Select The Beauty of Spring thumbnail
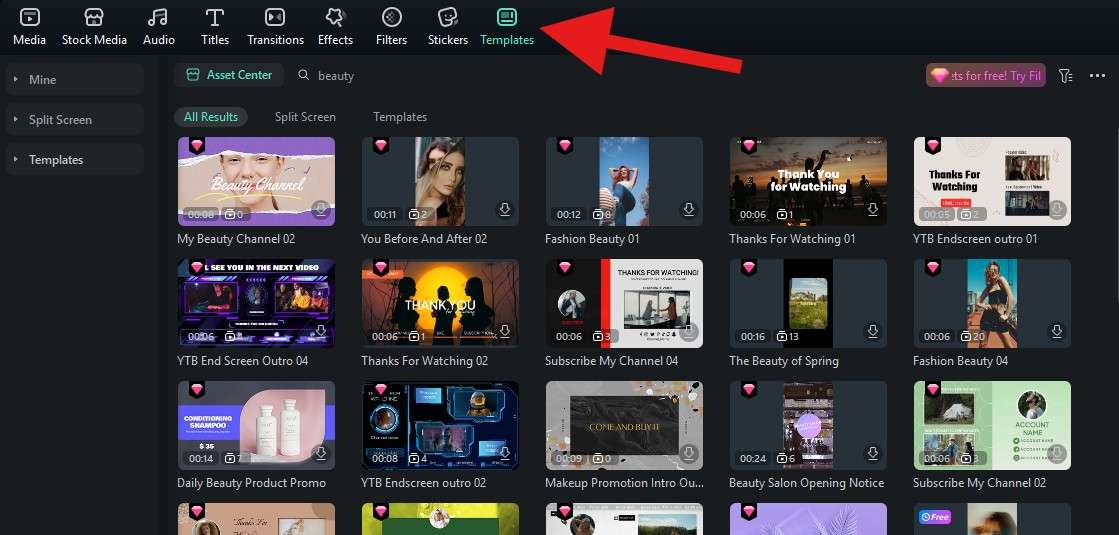The height and width of the screenshot is (535, 1119). point(808,303)
